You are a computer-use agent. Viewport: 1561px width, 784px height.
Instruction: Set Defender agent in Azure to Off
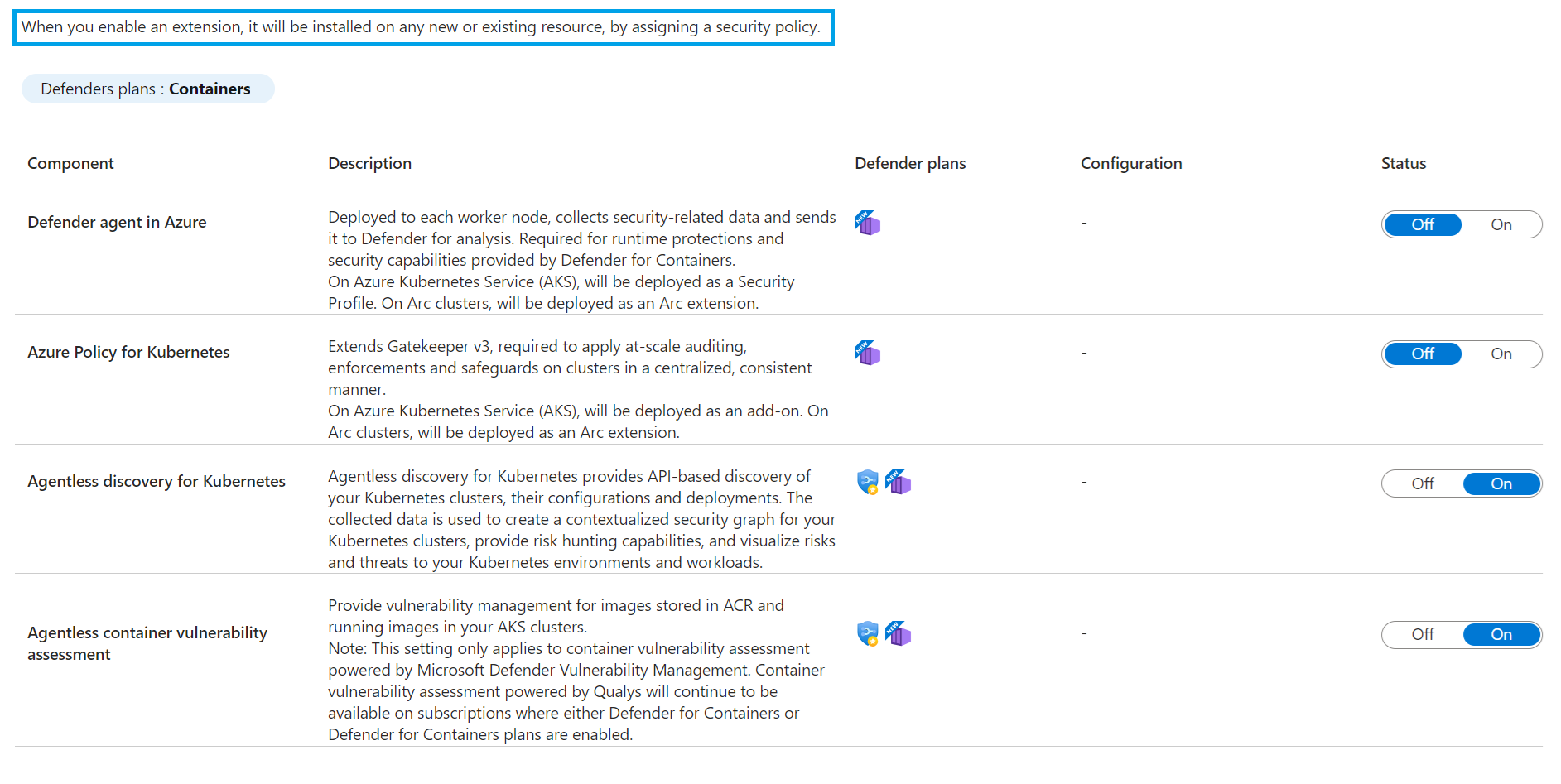(1423, 224)
